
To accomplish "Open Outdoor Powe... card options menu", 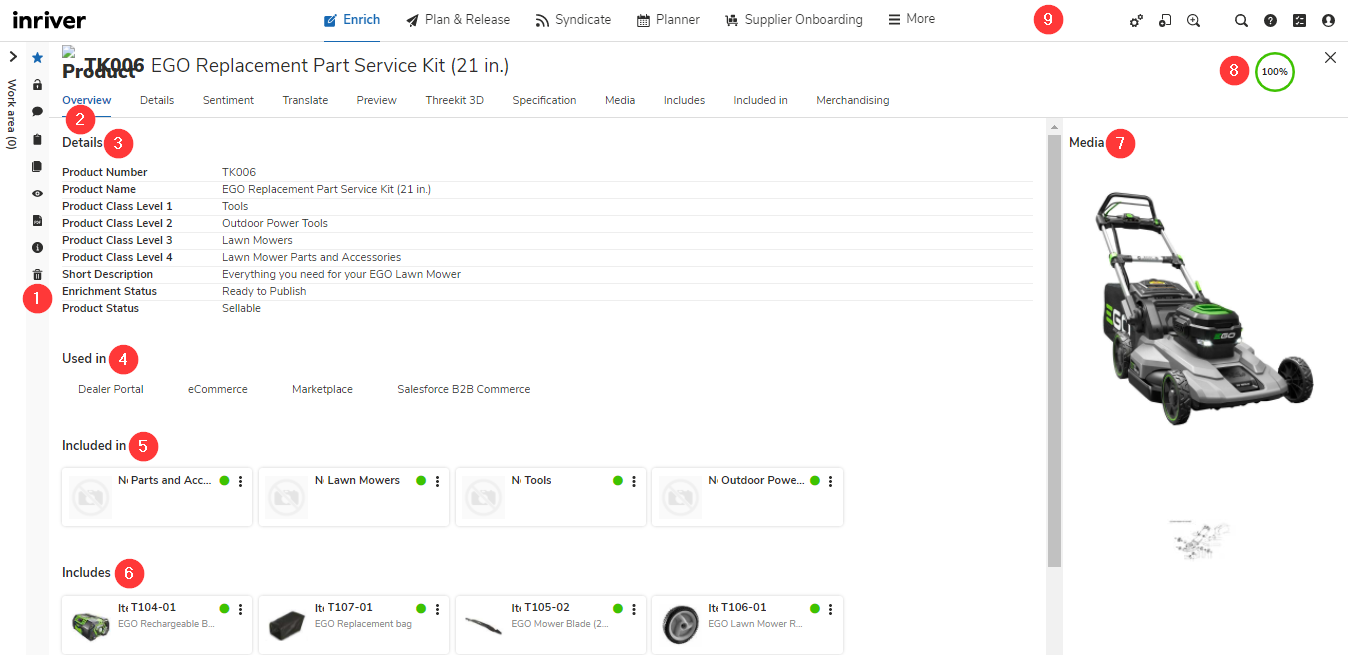I will (830, 481).
